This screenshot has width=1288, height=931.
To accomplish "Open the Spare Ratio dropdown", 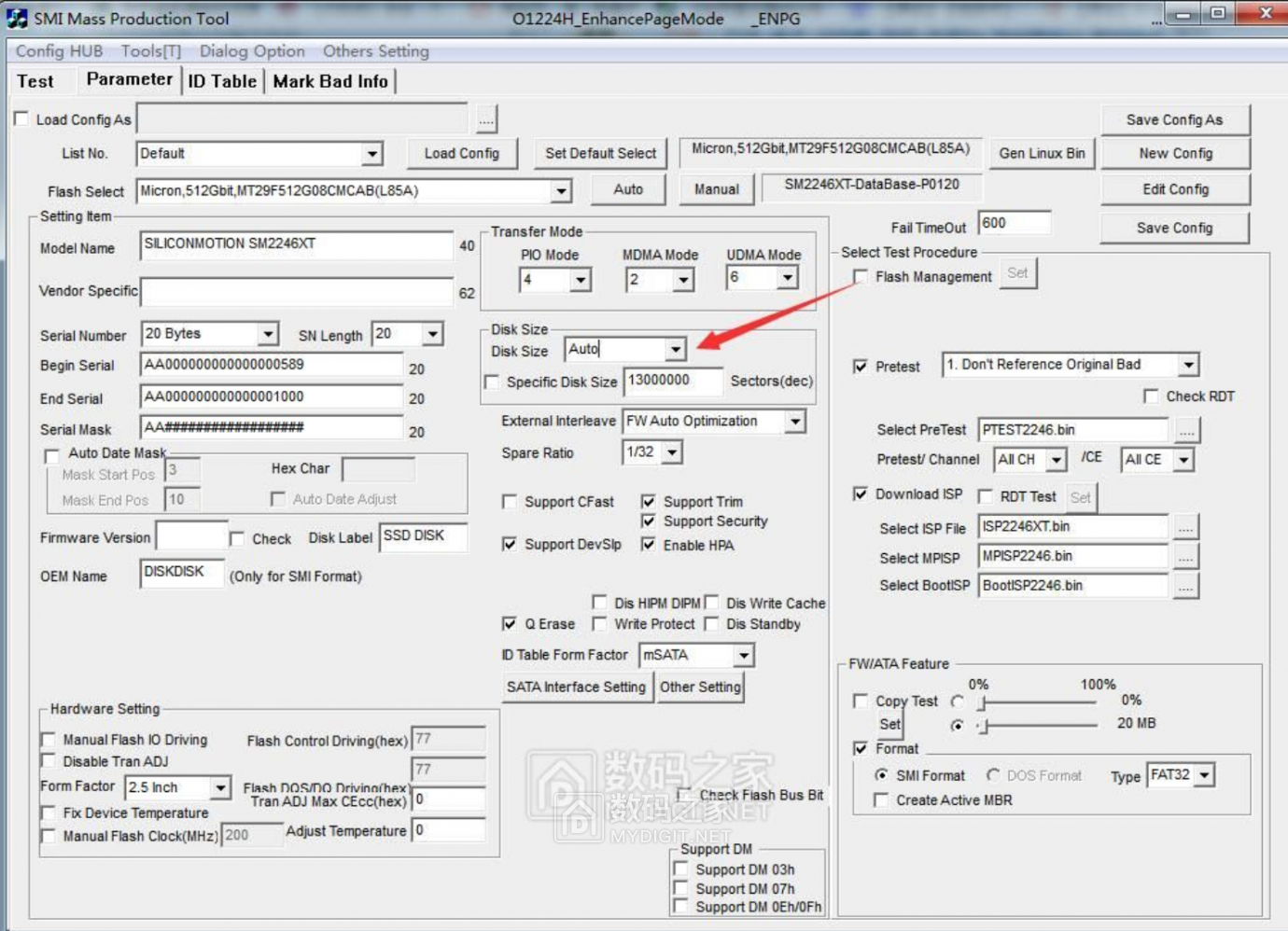I will pos(672,452).
